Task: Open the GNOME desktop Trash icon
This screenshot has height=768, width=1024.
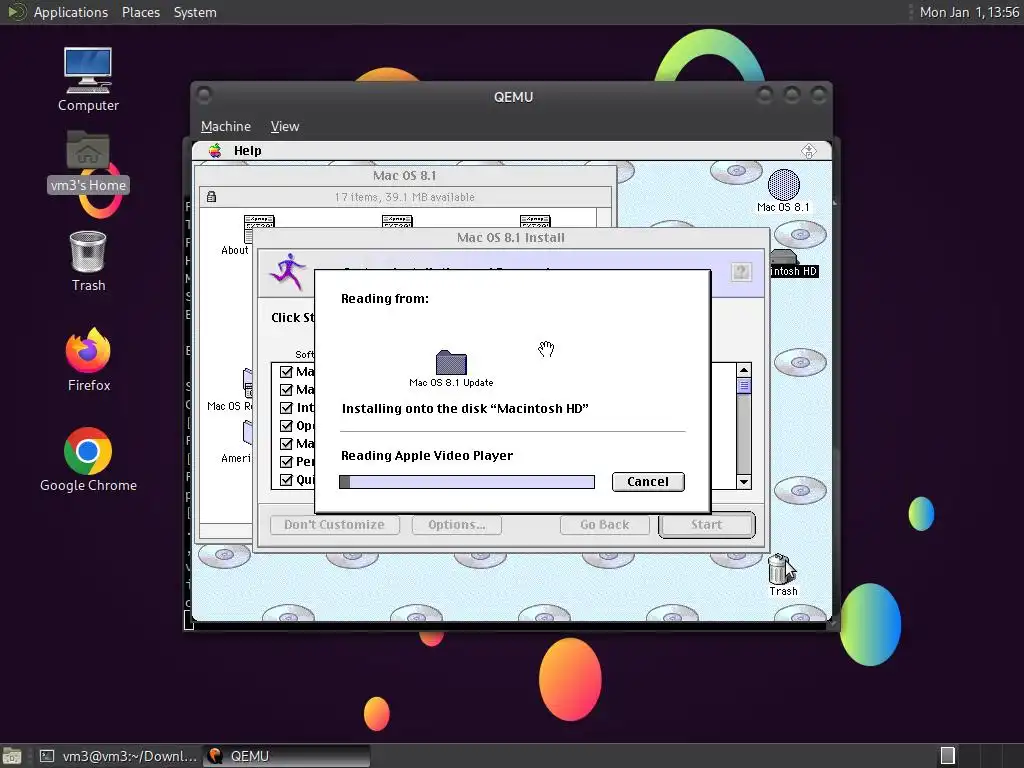Action: click(x=88, y=251)
